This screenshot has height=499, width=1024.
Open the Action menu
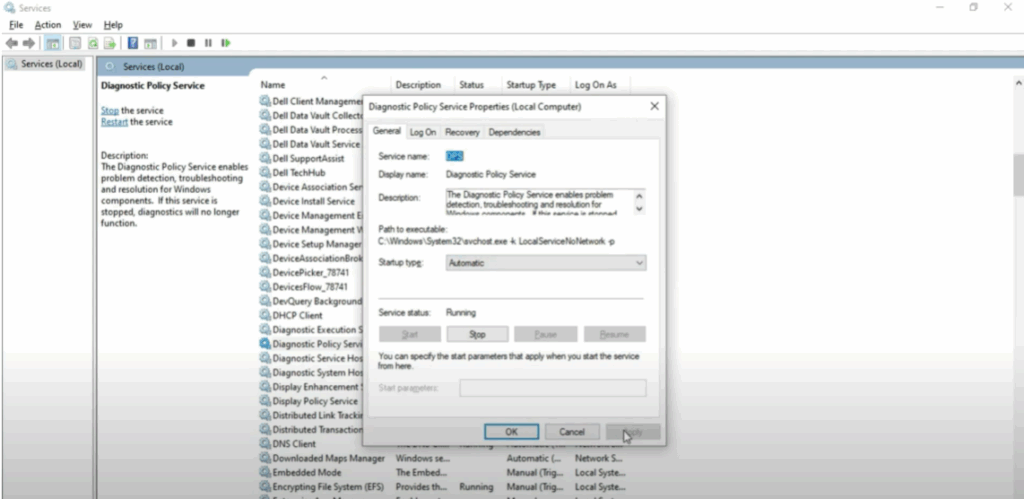[48, 25]
